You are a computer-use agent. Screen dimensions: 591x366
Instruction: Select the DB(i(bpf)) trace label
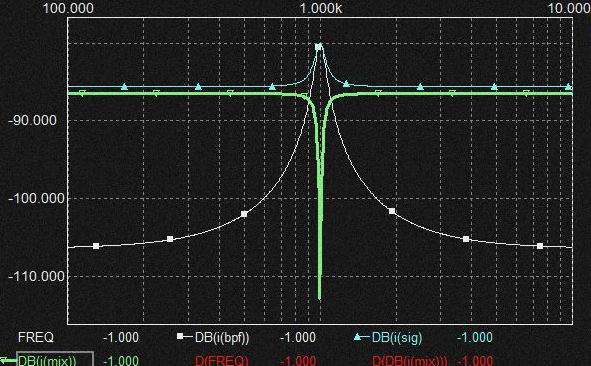pyautogui.click(x=222, y=337)
